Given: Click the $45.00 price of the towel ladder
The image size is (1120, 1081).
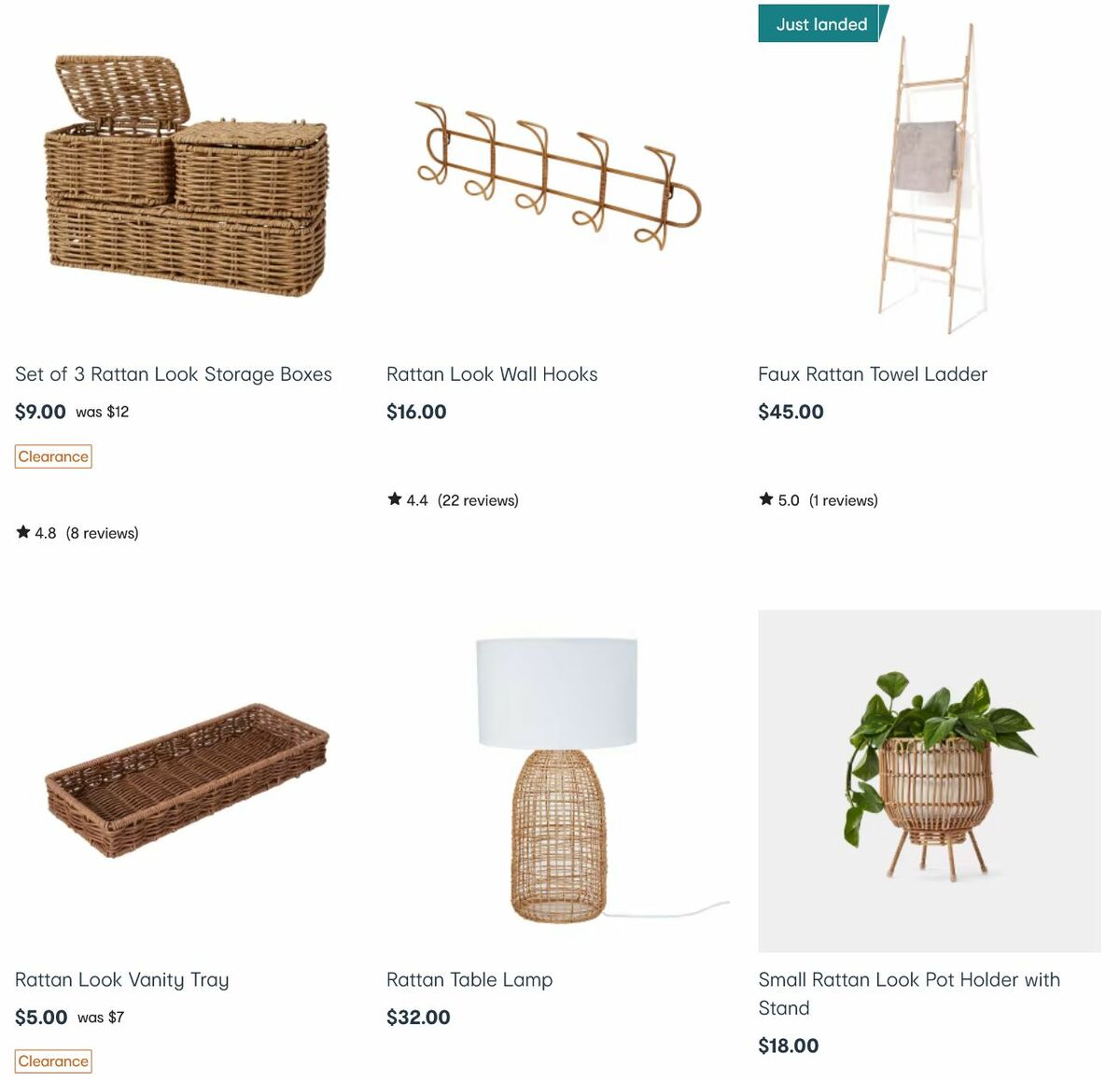Looking at the screenshot, I should point(791,411).
